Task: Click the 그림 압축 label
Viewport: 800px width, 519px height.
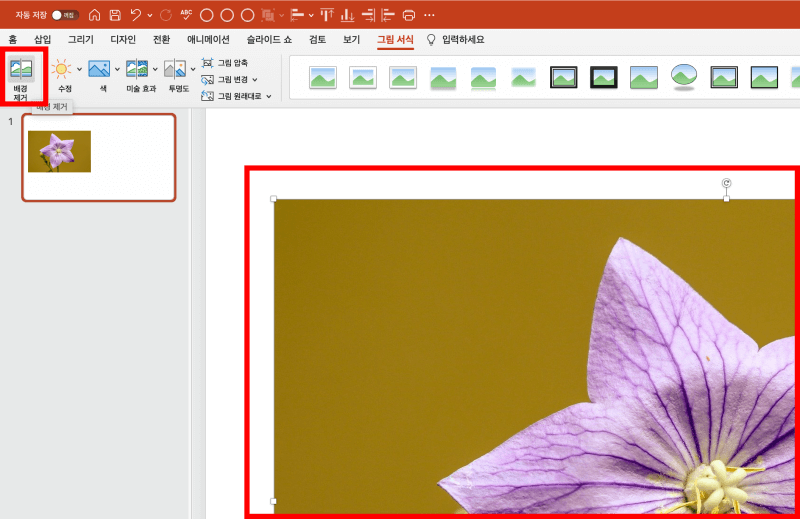Action: pos(233,63)
